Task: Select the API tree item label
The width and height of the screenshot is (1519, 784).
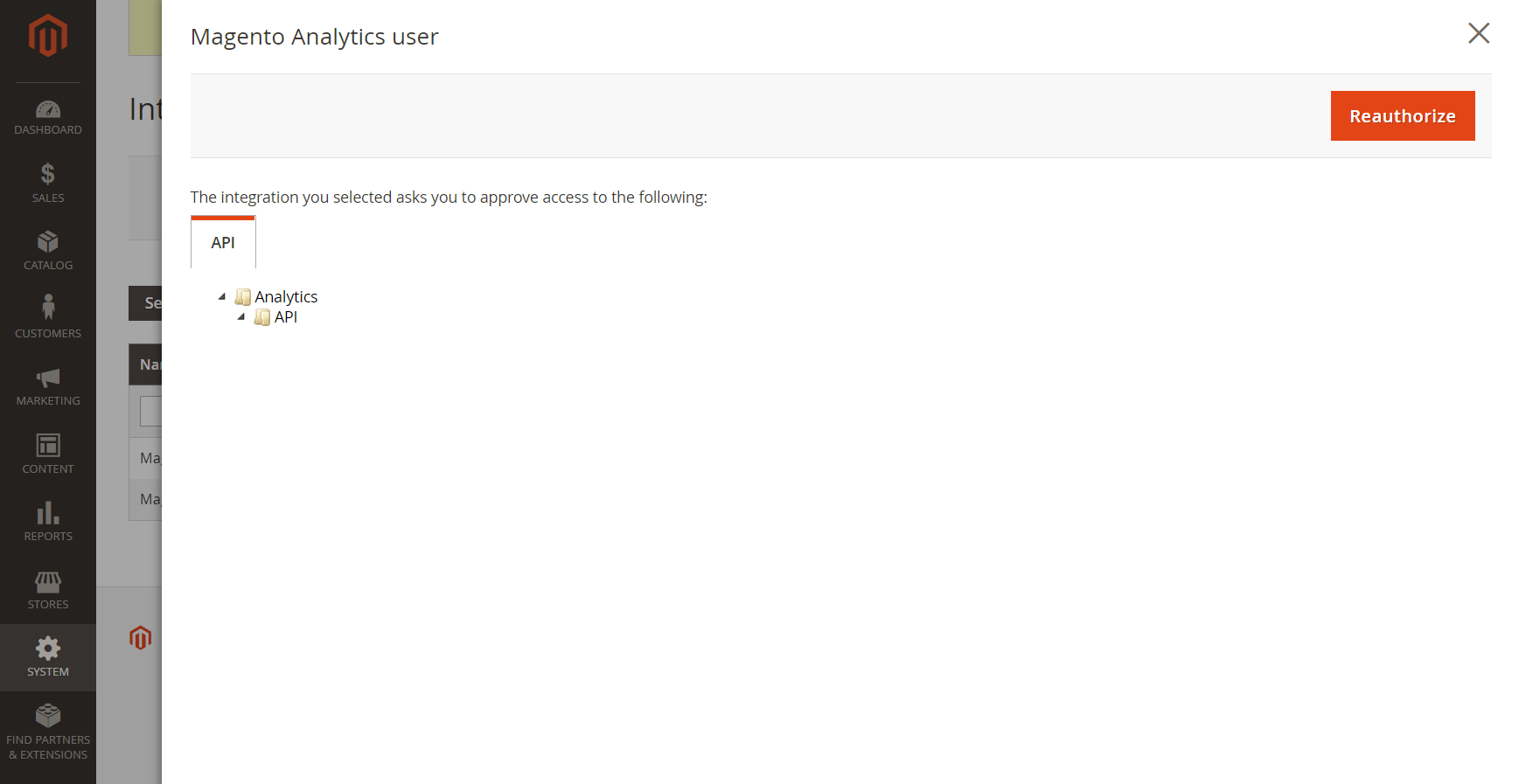Action: [286, 317]
